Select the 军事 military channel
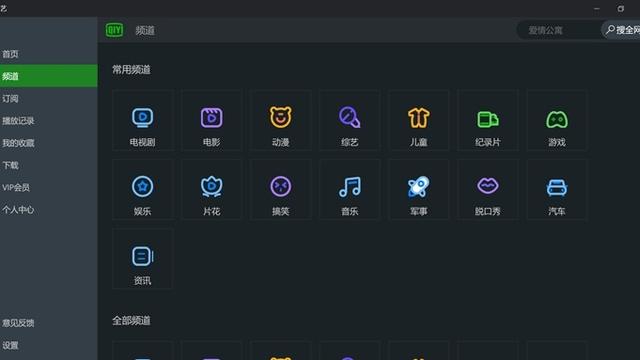This screenshot has width=640, height=360. tap(419, 190)
